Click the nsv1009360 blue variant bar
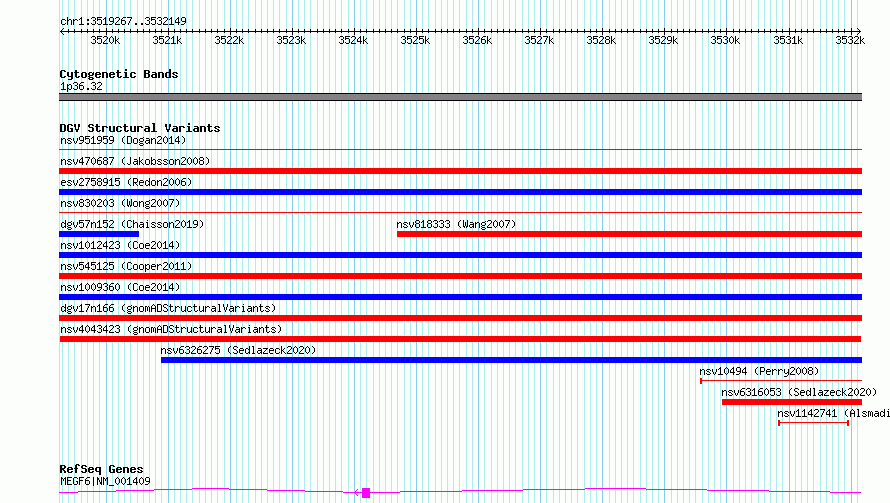 tap(460, 297)
